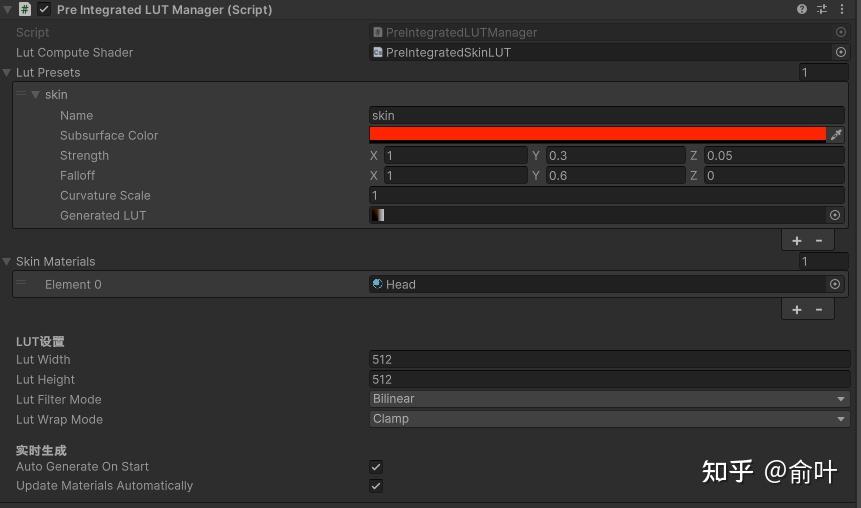Edit Strength X value field
The width and height of the screenshot is (861, 508).
tap(455, 155)
